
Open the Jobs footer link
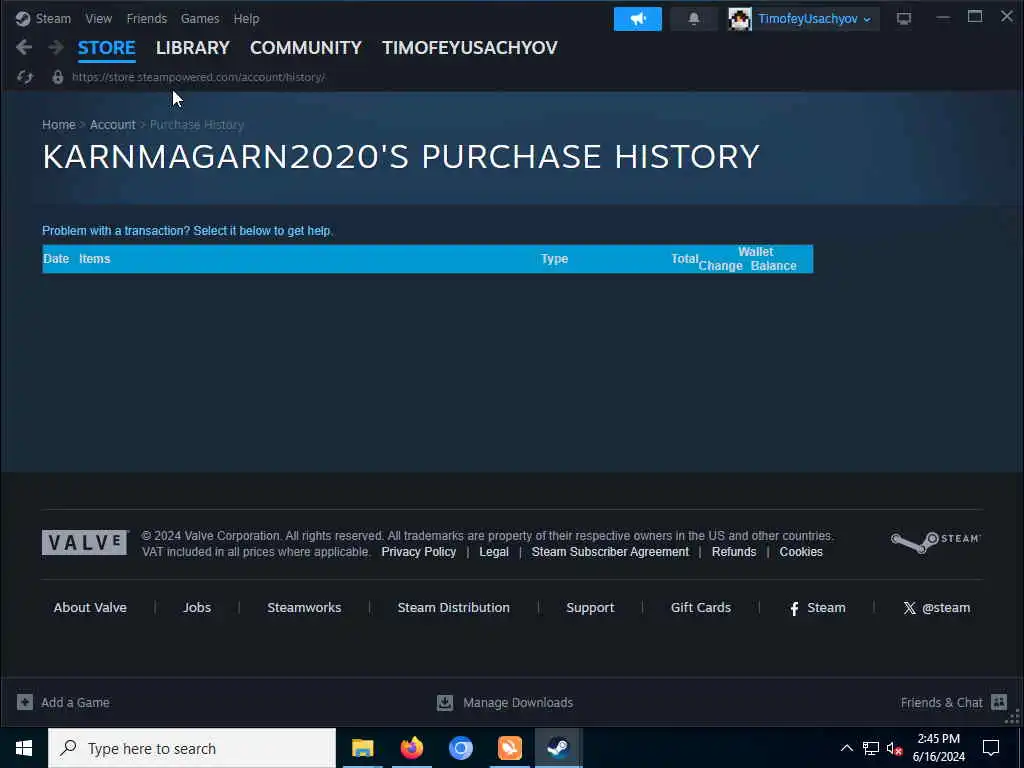pos(197,607)
